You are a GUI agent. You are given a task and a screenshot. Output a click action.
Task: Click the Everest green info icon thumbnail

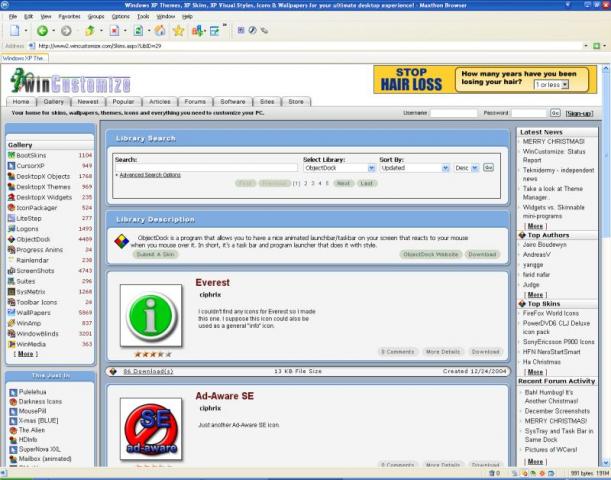coord(151,315)
